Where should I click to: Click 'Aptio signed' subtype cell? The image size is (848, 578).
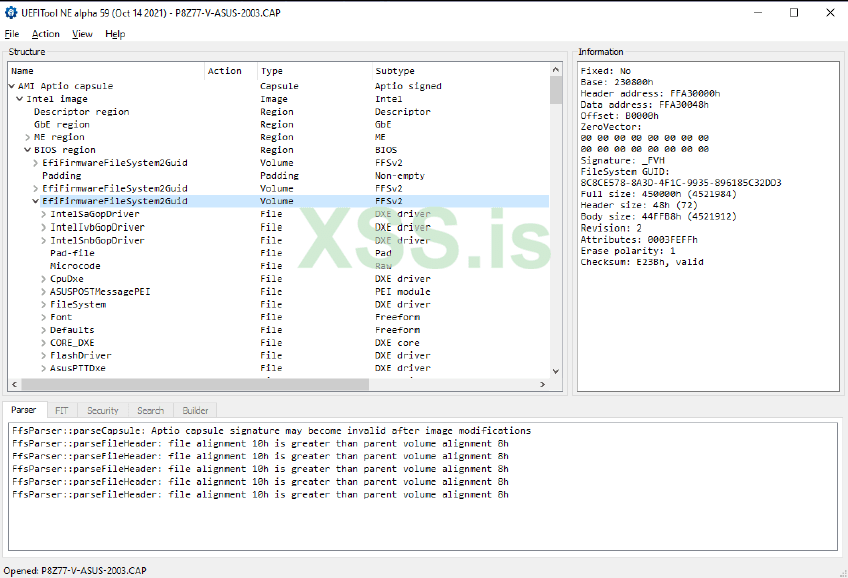[x=408, y=86]
